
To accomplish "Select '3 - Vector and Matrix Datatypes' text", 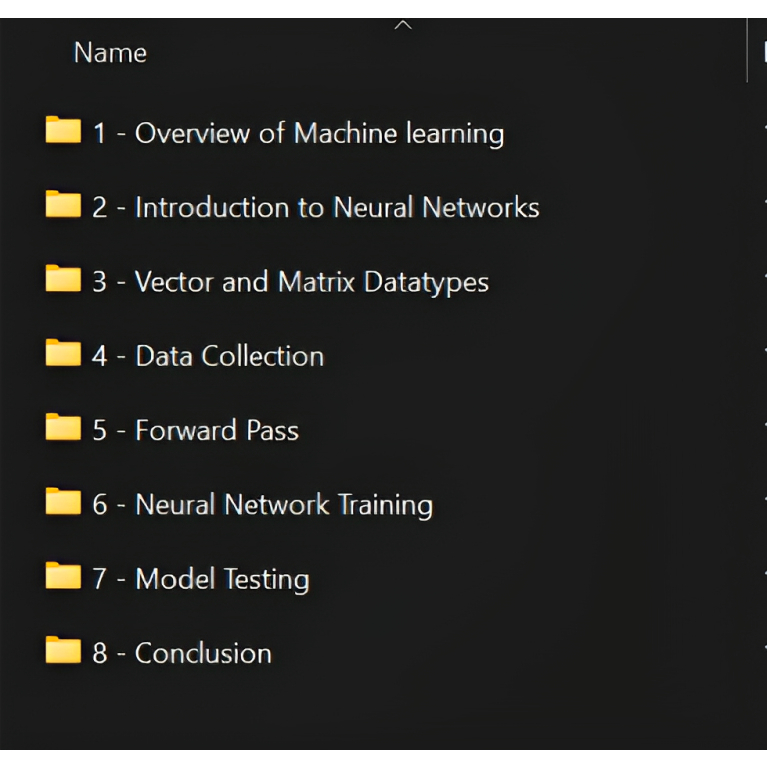I will [290, 282].
